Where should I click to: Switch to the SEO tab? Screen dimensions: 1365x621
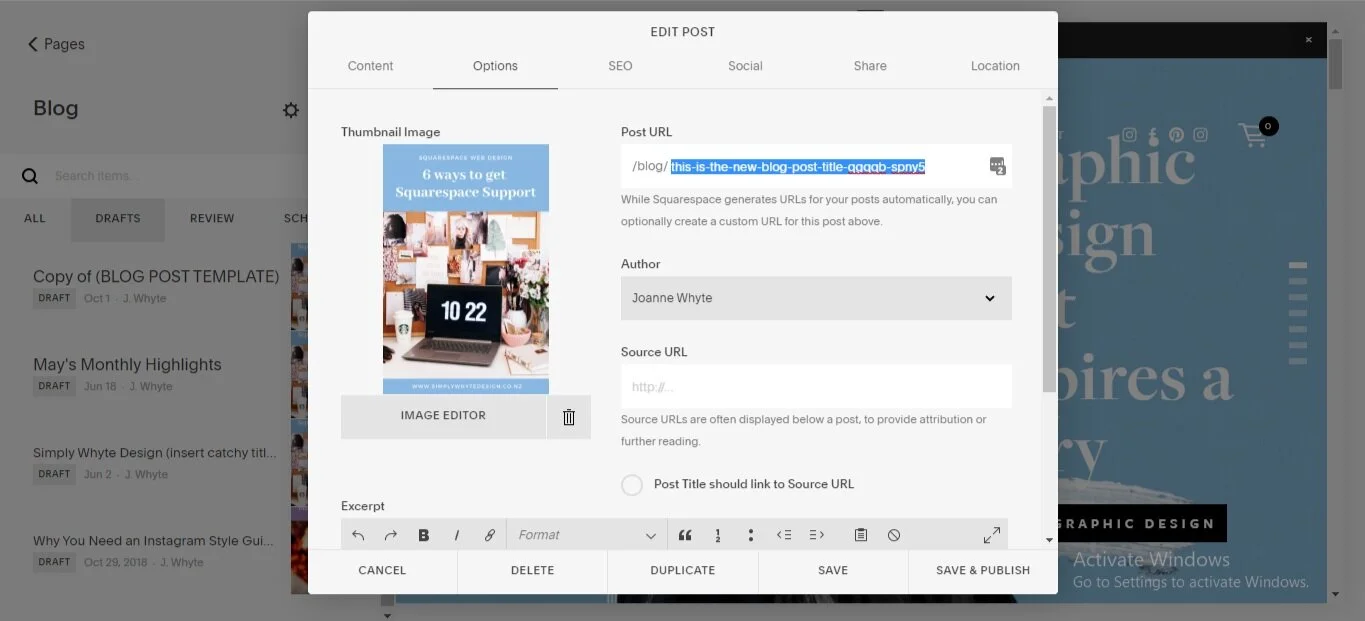pyautogui.click(x=620, y=66)
